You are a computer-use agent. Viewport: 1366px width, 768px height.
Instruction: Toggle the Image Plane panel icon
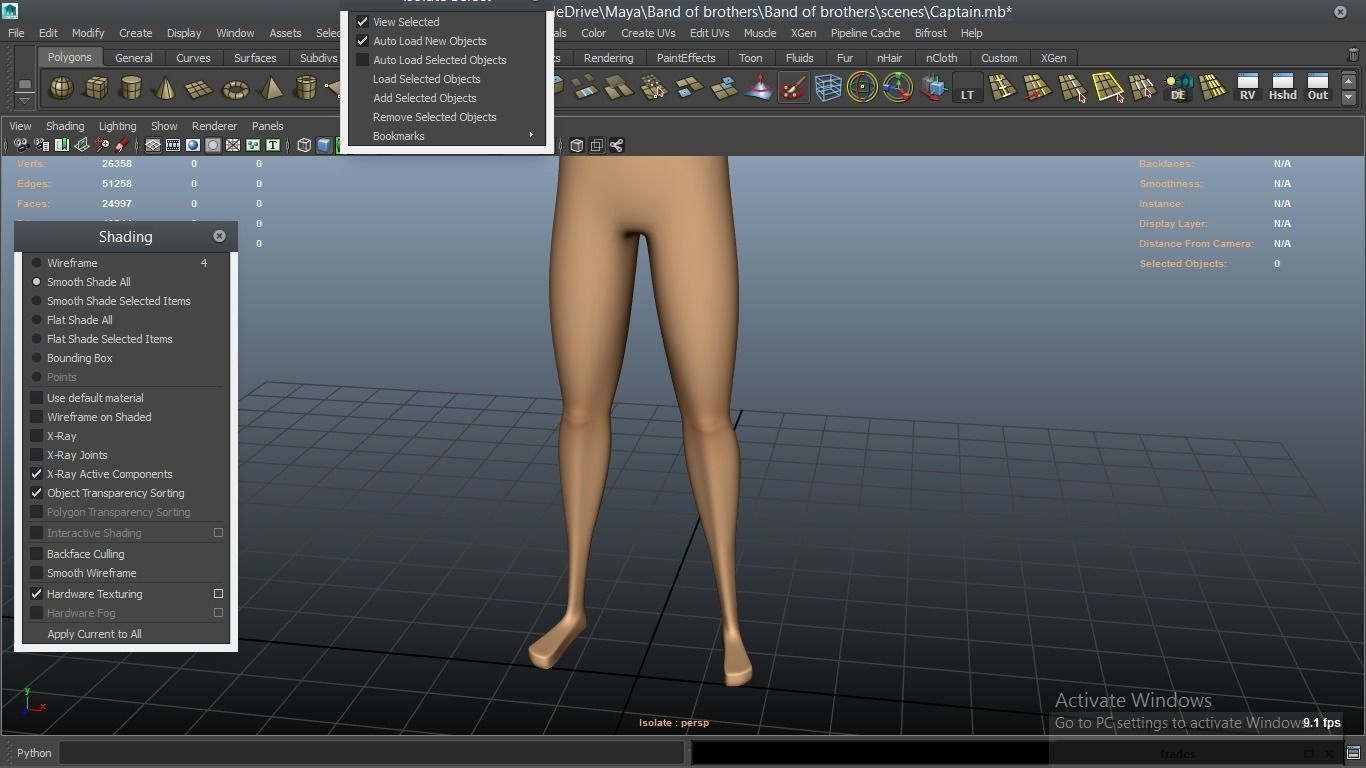82,145
